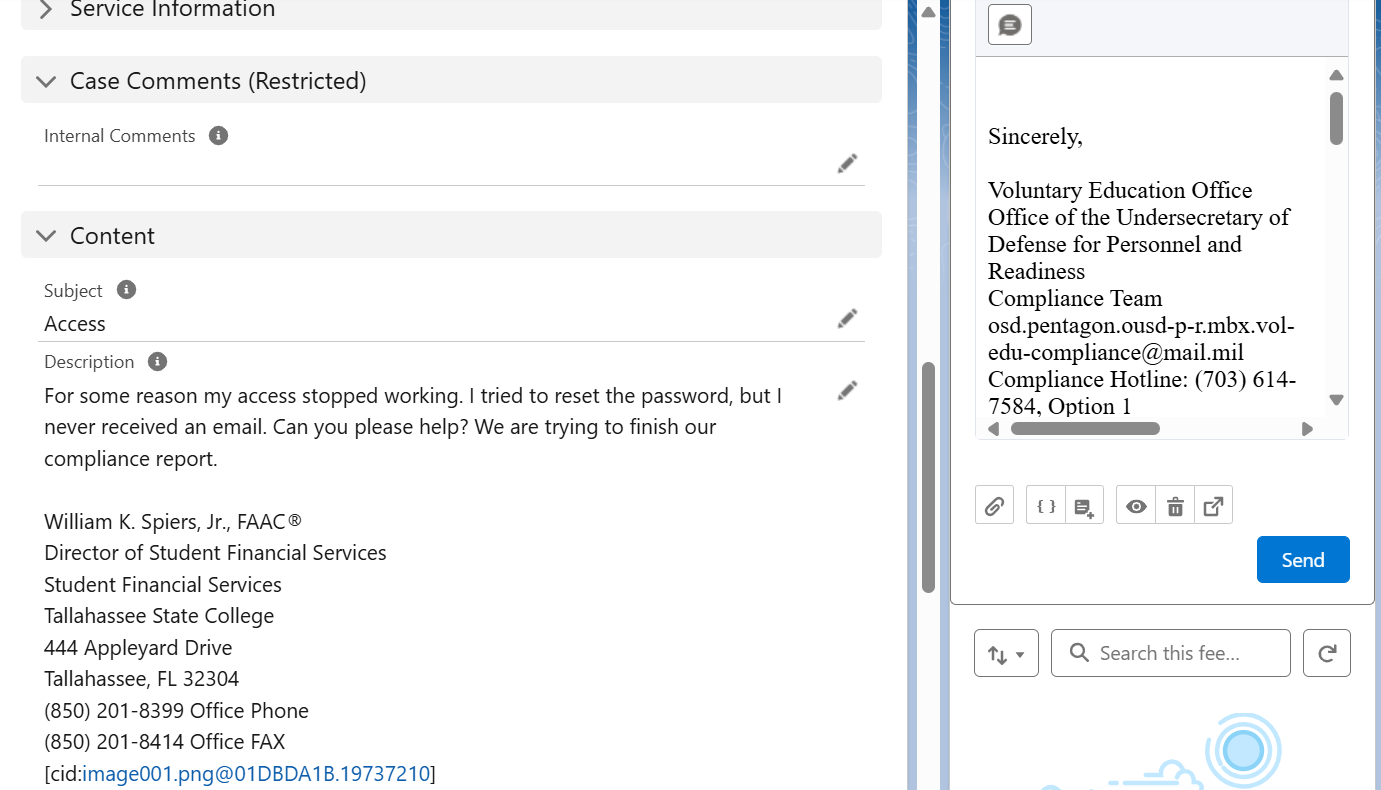Pop out the email composer window
Viewport: 1381px width, 790px height.
point(1213,506)
